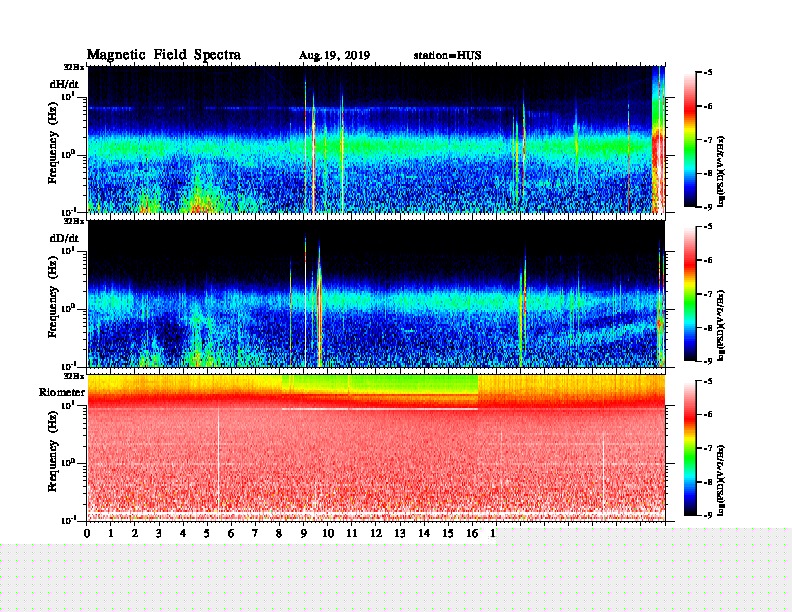
Task: Click hour "8" on the time axis
Action: [x=279, y=533]
